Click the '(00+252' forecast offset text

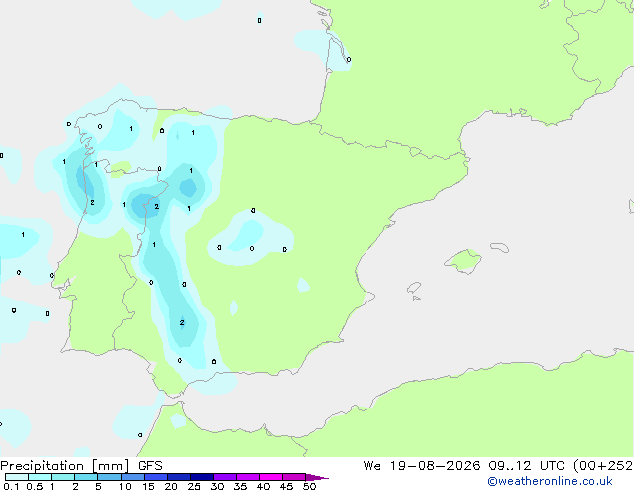[x=603, y=466]
